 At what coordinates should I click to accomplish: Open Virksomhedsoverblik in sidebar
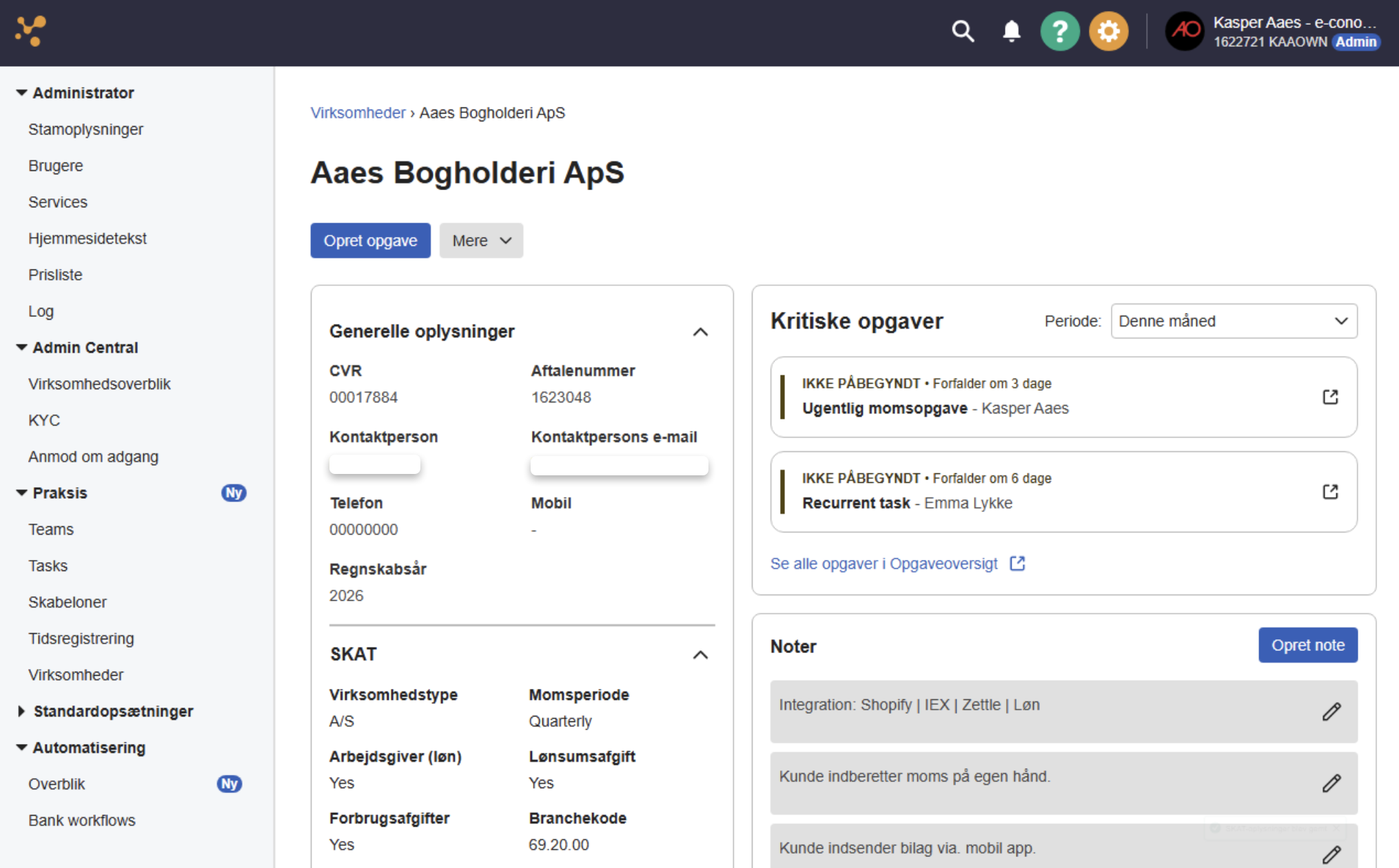click(x=99, y=384)
